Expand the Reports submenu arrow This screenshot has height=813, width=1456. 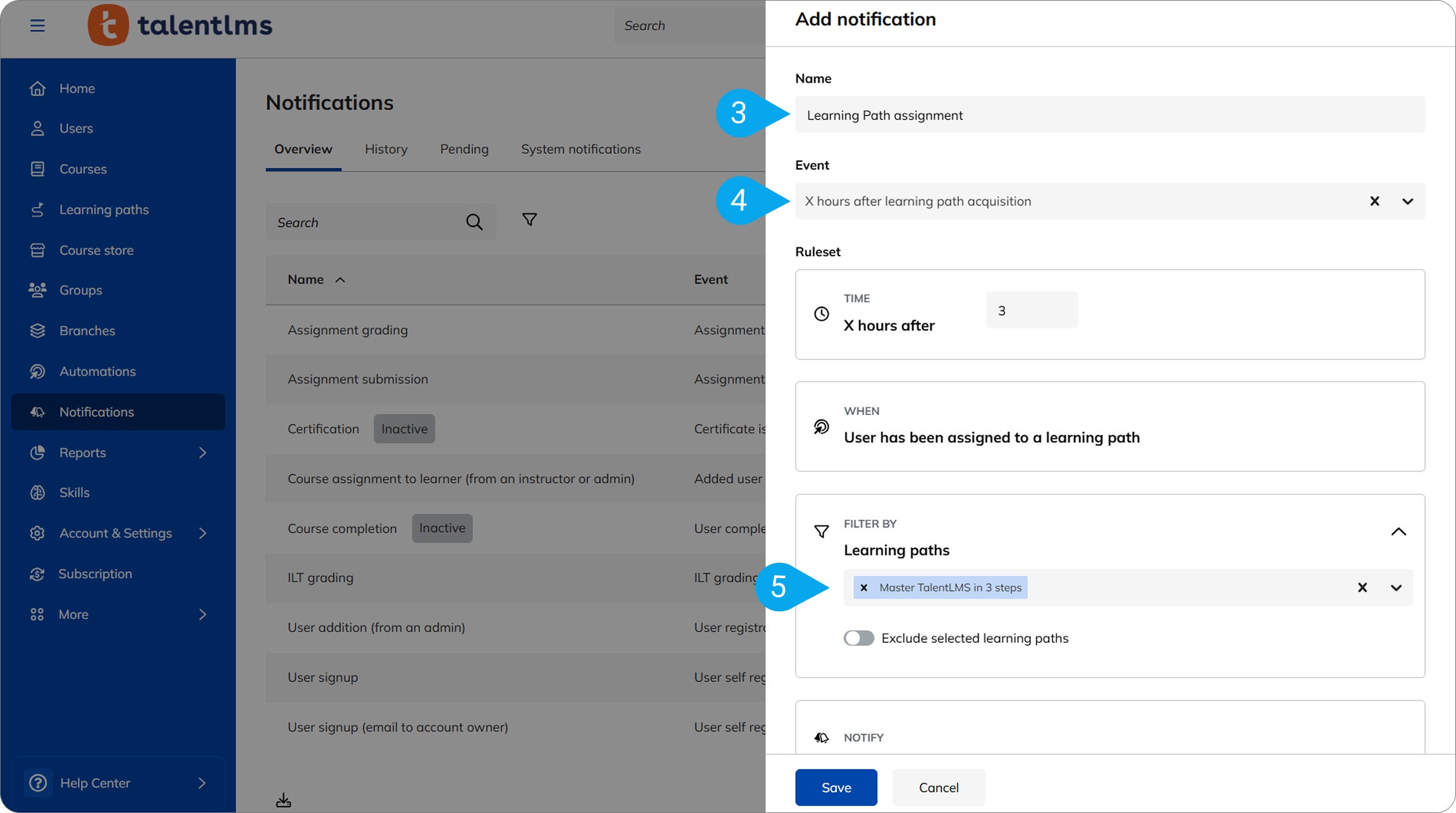(202, 452)
